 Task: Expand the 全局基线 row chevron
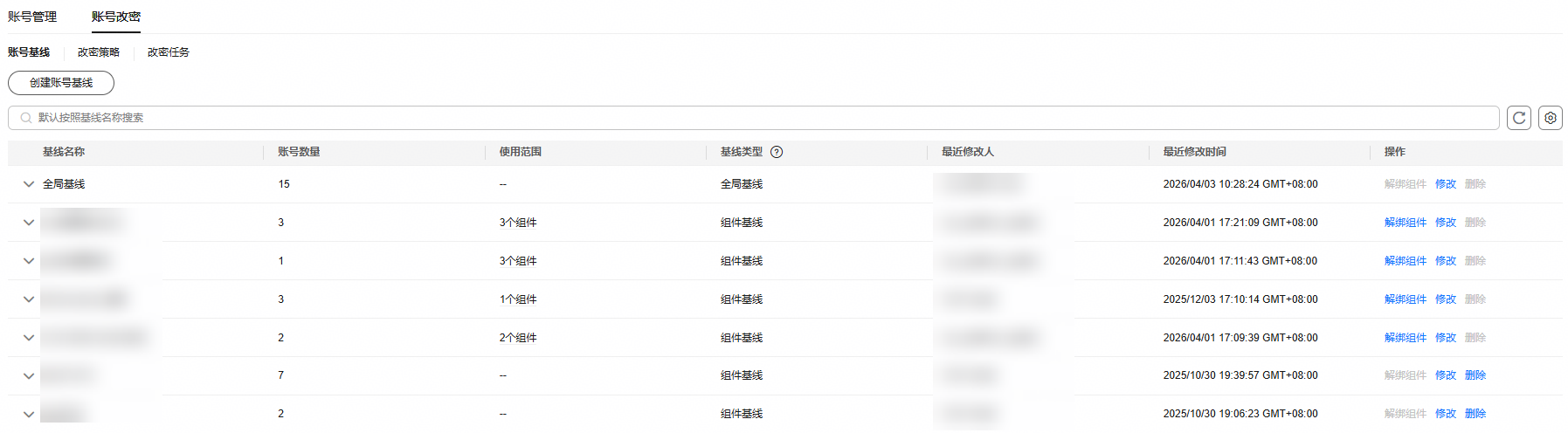(29, 184)
